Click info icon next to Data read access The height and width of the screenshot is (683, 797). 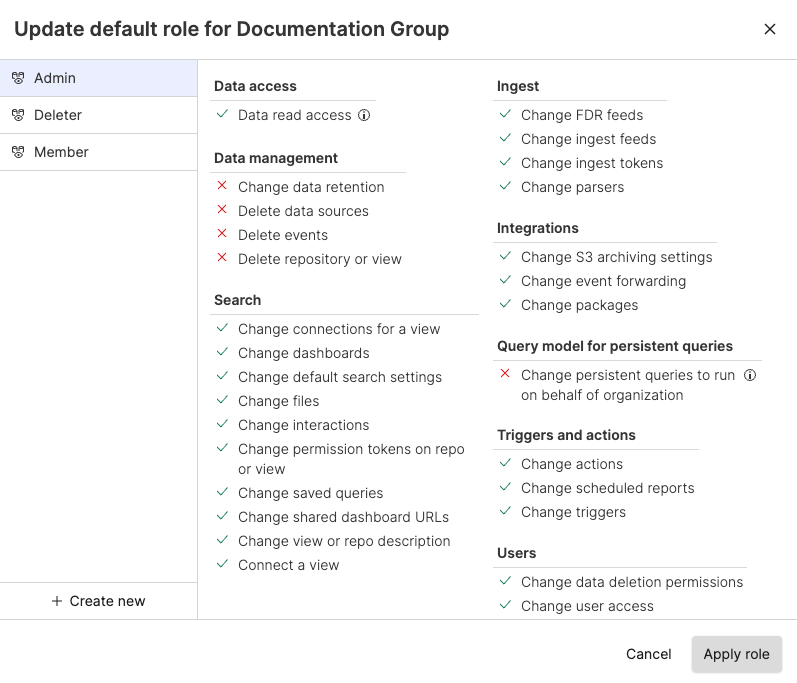click(x=364, y=115)
